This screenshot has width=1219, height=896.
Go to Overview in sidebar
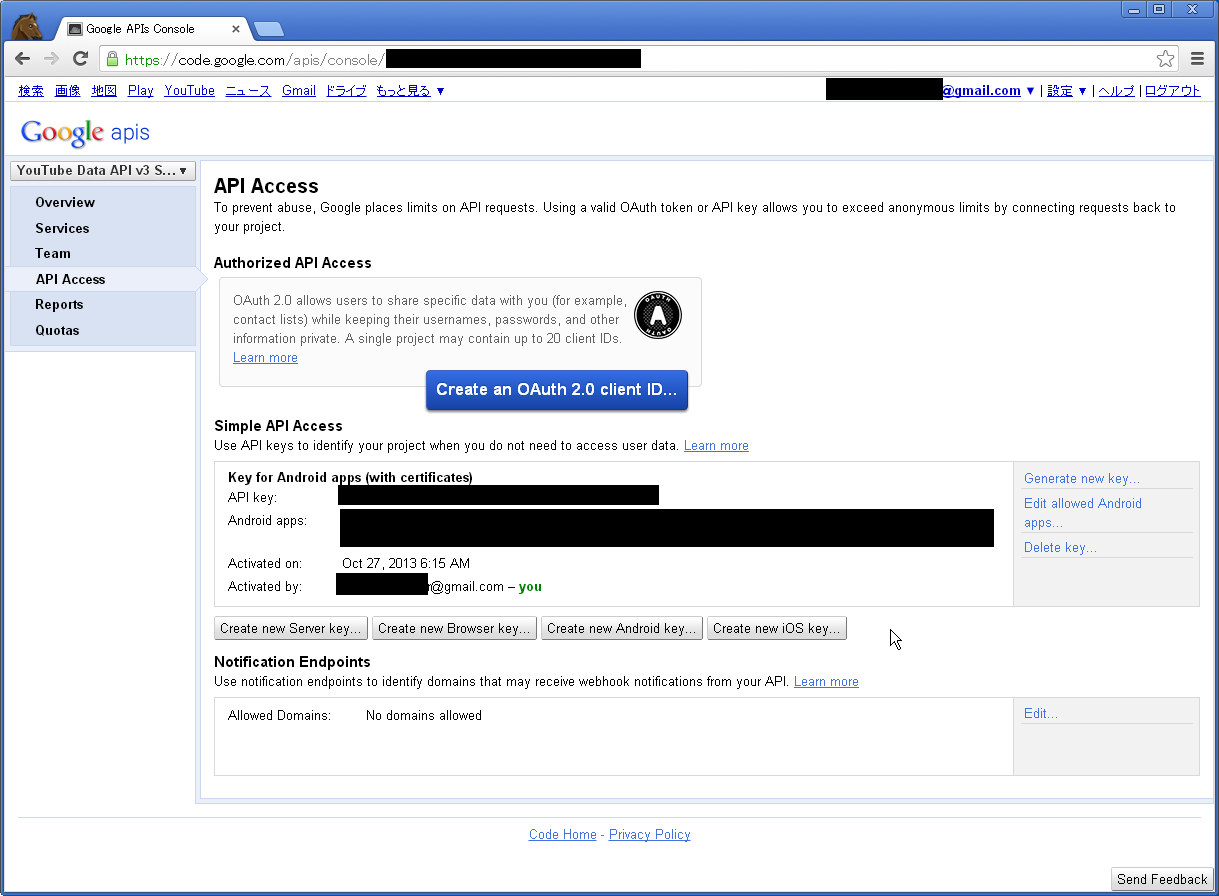65,202
